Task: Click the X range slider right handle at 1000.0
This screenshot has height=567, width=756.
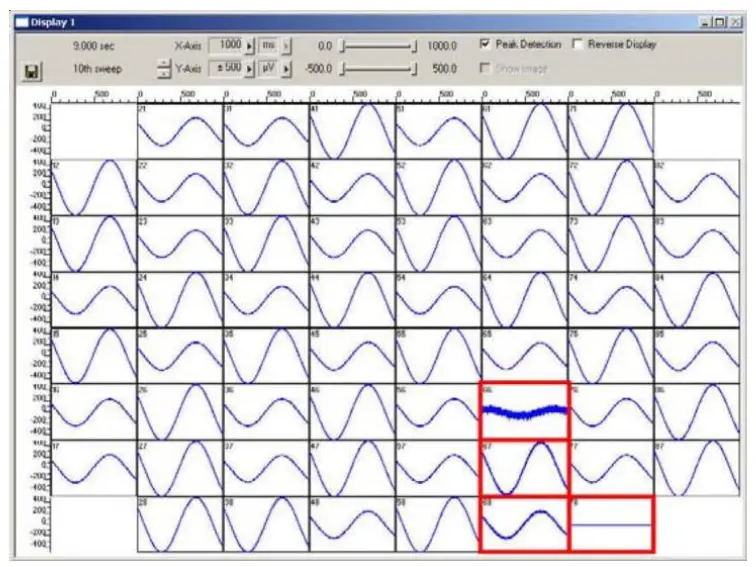Action: point(414,47)
